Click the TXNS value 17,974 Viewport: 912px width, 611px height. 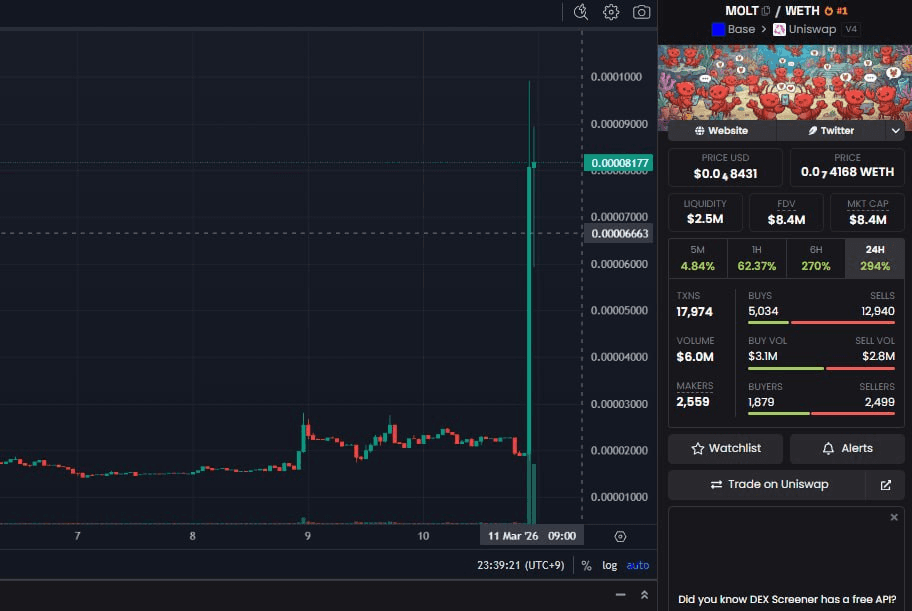(x=694, y=312)
